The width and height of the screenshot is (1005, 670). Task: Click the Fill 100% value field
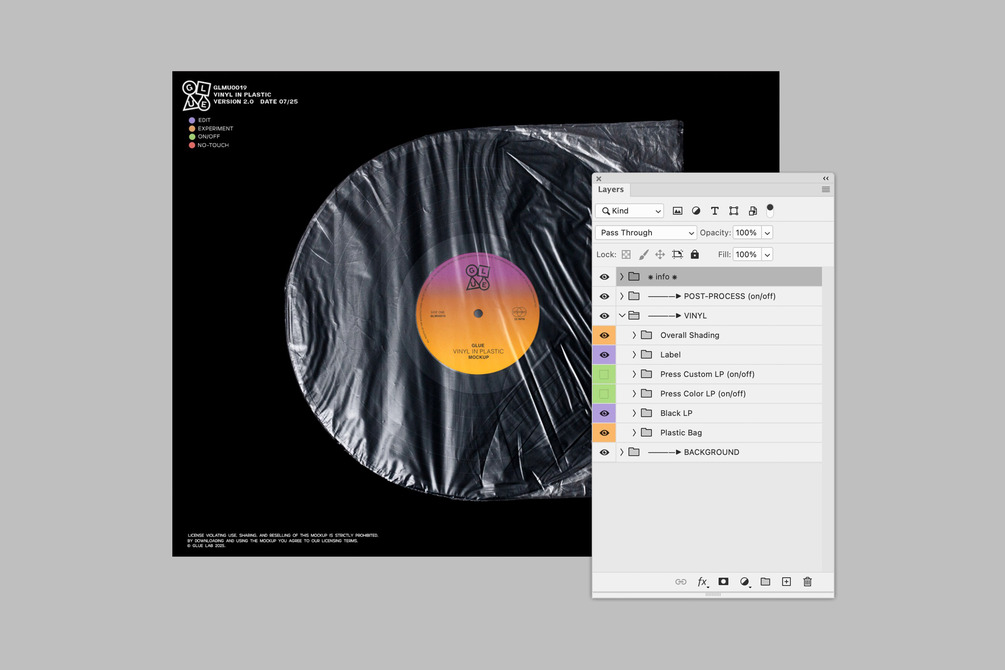[747, 255]
